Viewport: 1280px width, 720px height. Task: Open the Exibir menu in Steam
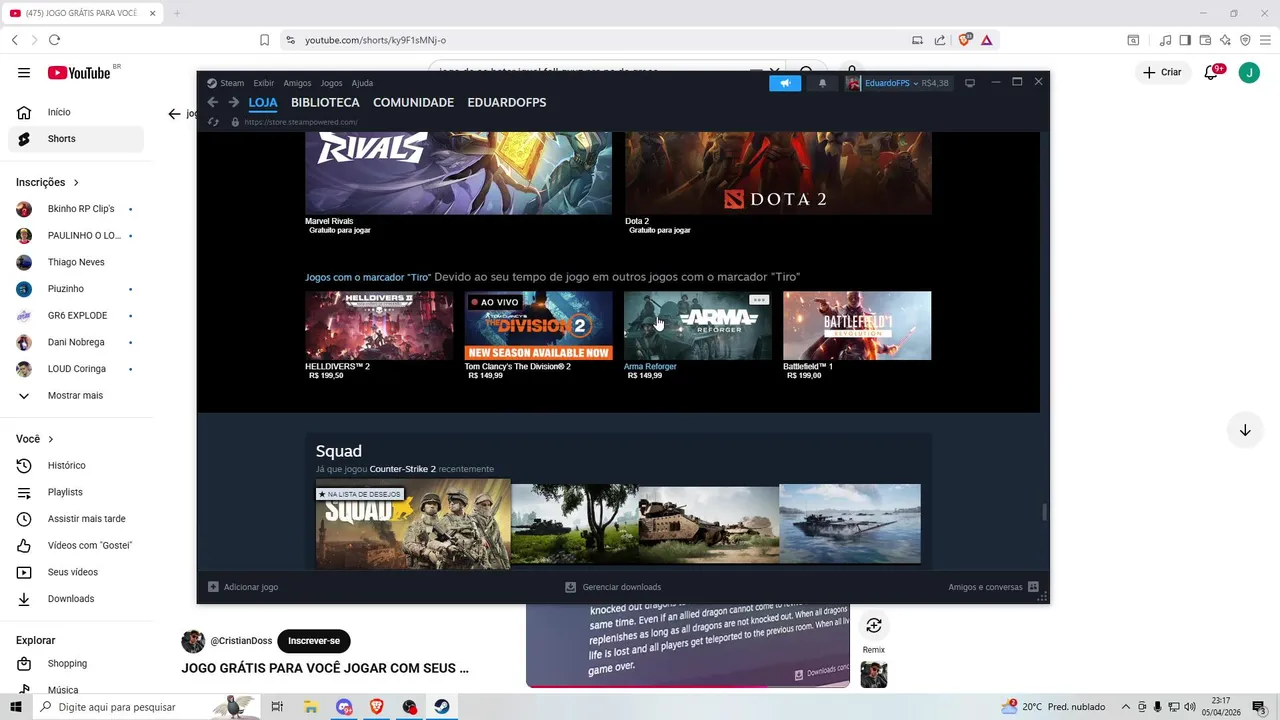[x=263, y=83]
